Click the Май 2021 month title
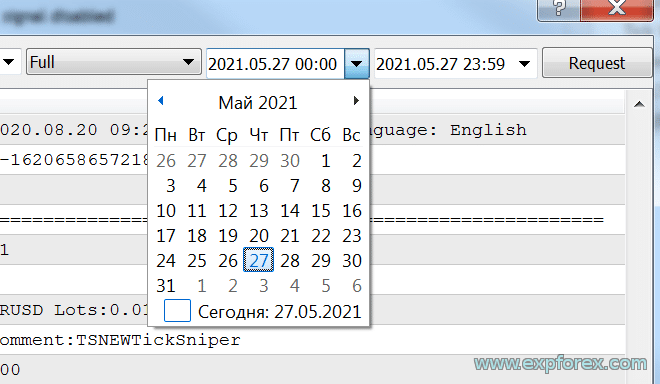The height and width of the screenshot is (384, 660). pyautogui.click(x=258, y=103)
